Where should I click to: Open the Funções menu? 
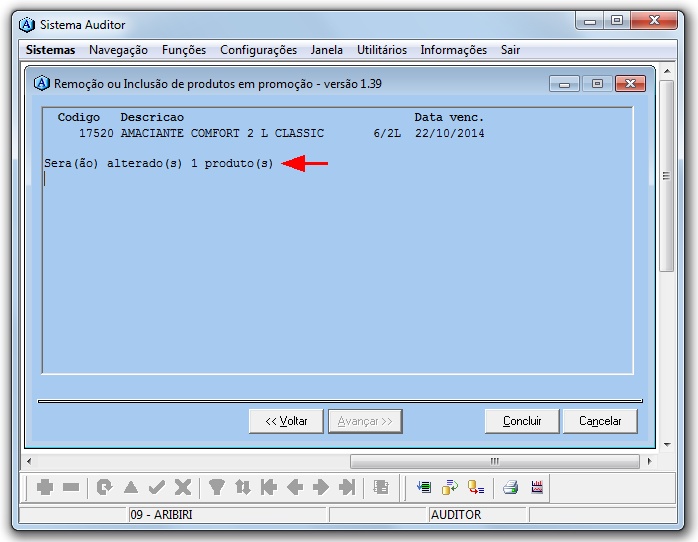click(184, 50)
